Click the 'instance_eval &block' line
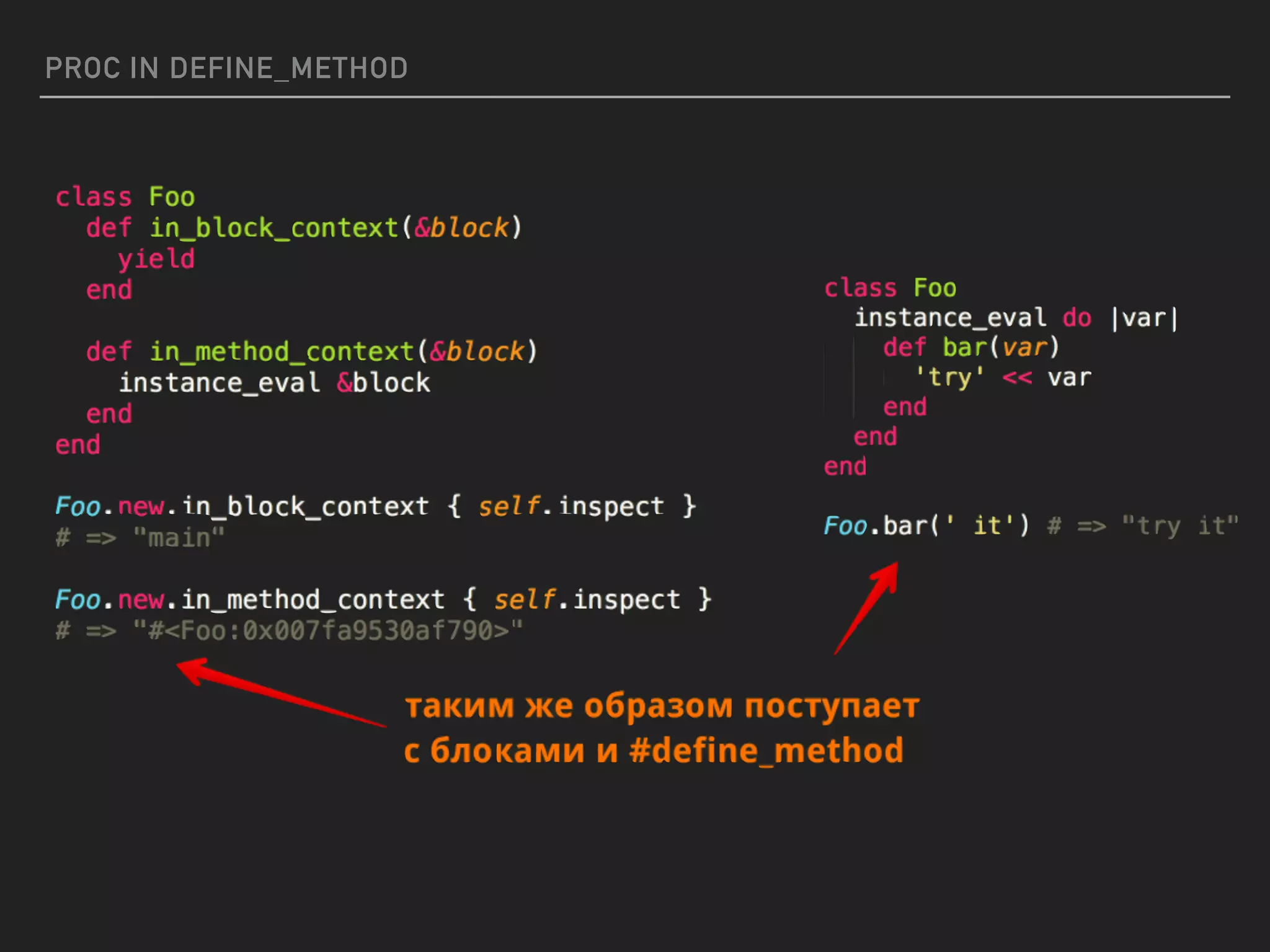The width and height of the screenshot is (1270, 952). point(274,382)
